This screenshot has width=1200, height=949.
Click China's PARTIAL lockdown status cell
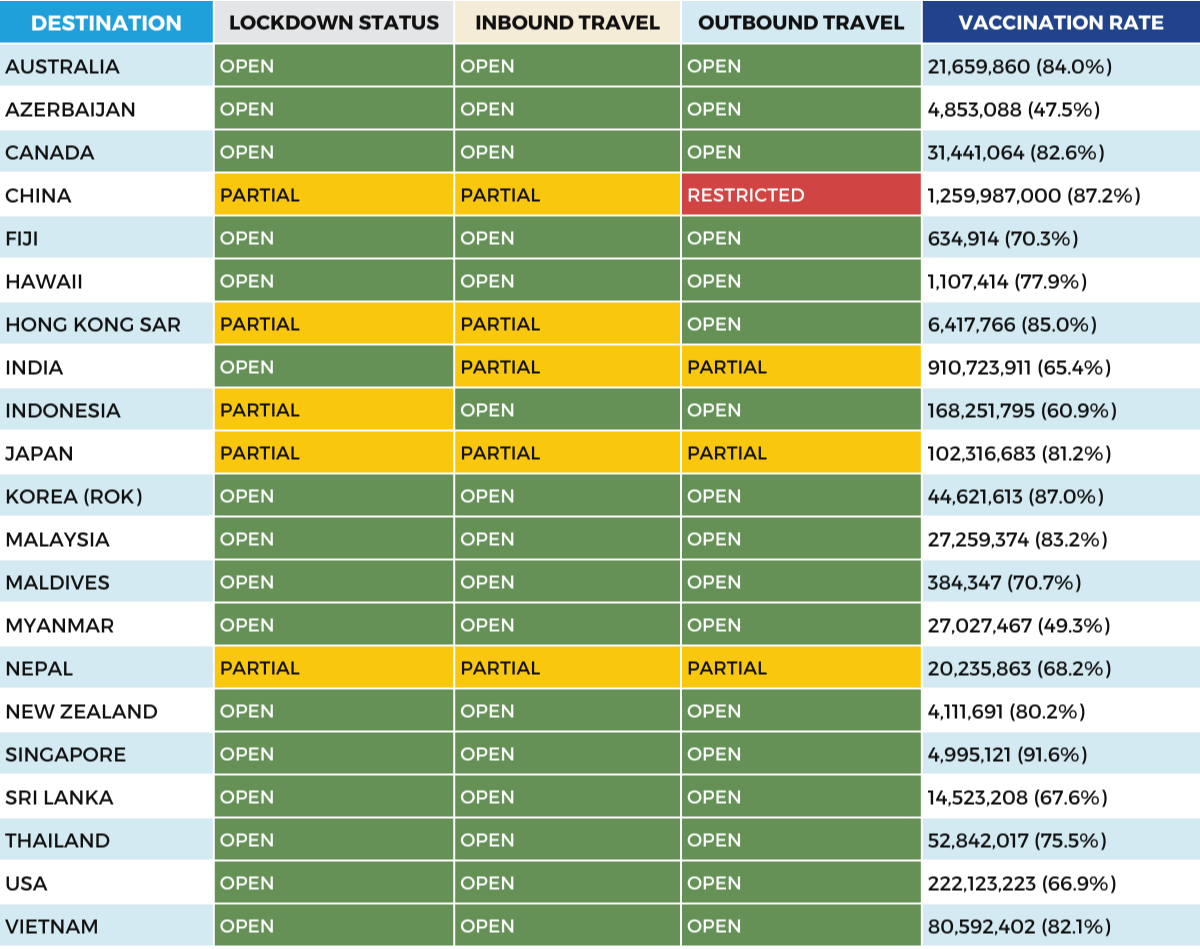tap(334, 195)
